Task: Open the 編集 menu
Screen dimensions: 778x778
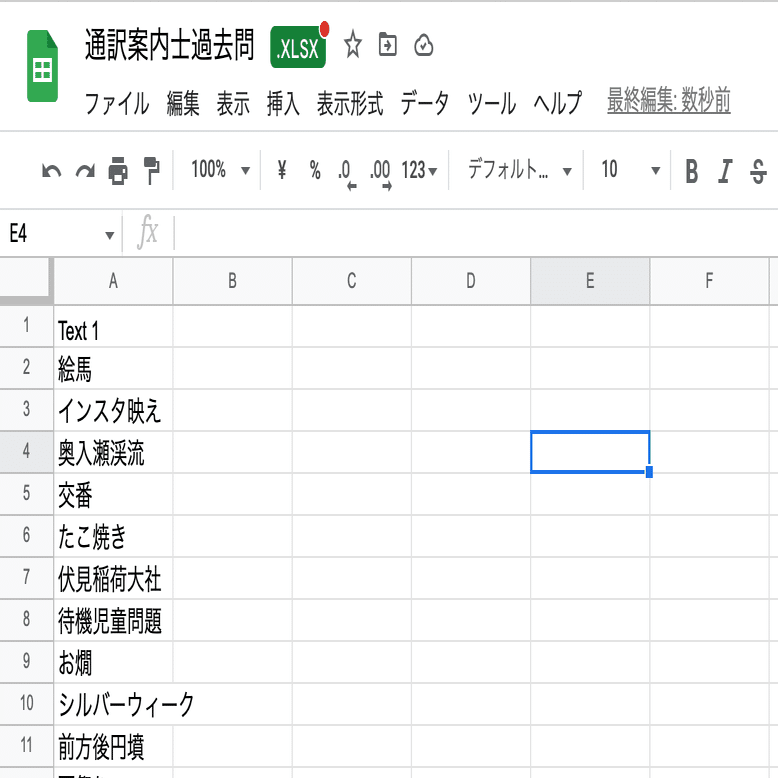Action: [x=183, y=103]
